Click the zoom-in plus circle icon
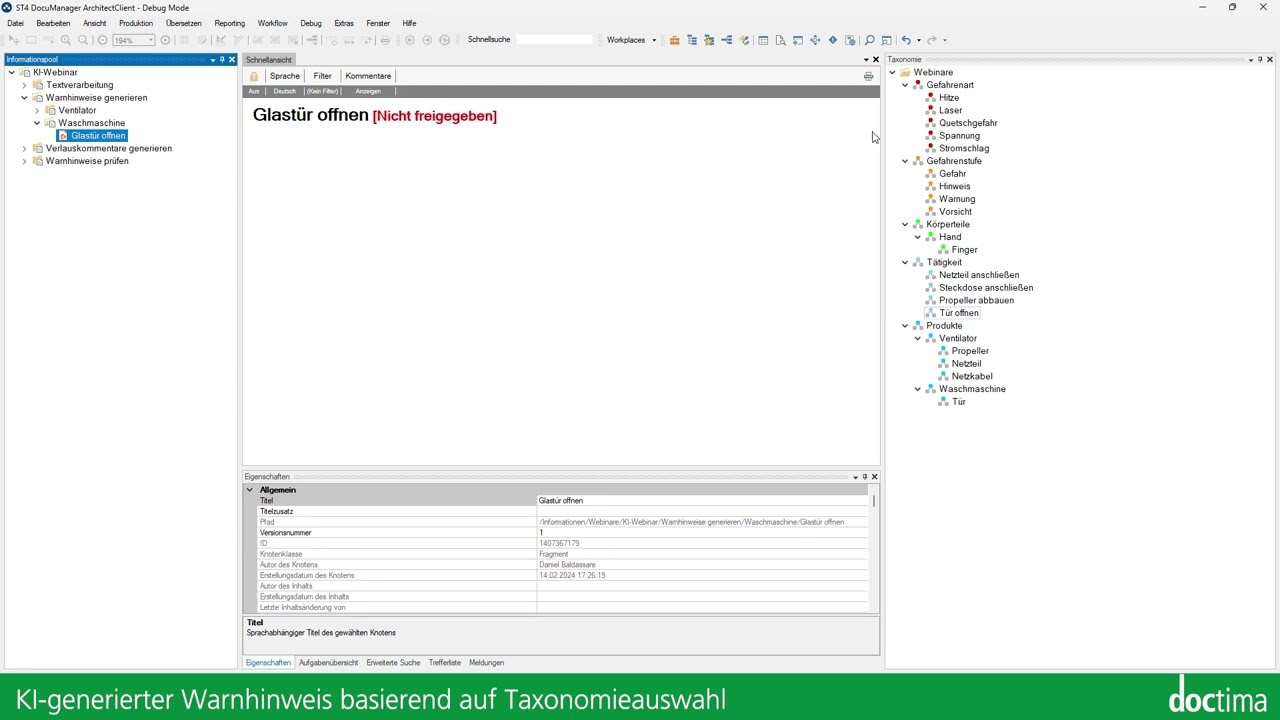The image size is (1280, 720). coord(165,40)
